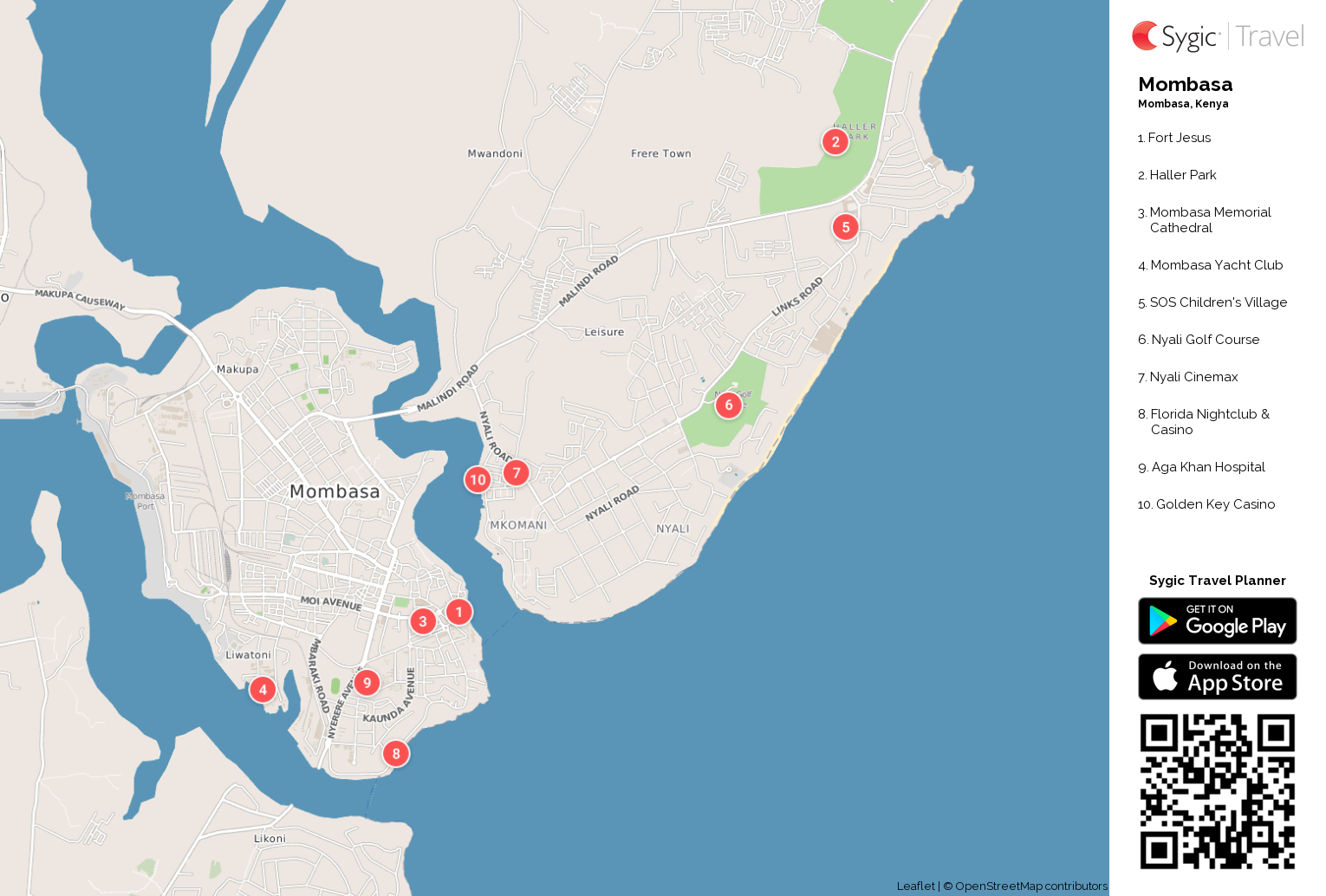Click map marker 7 on Nyali Road
This screenshot has height=896, width=1326.
coord(517,472)
